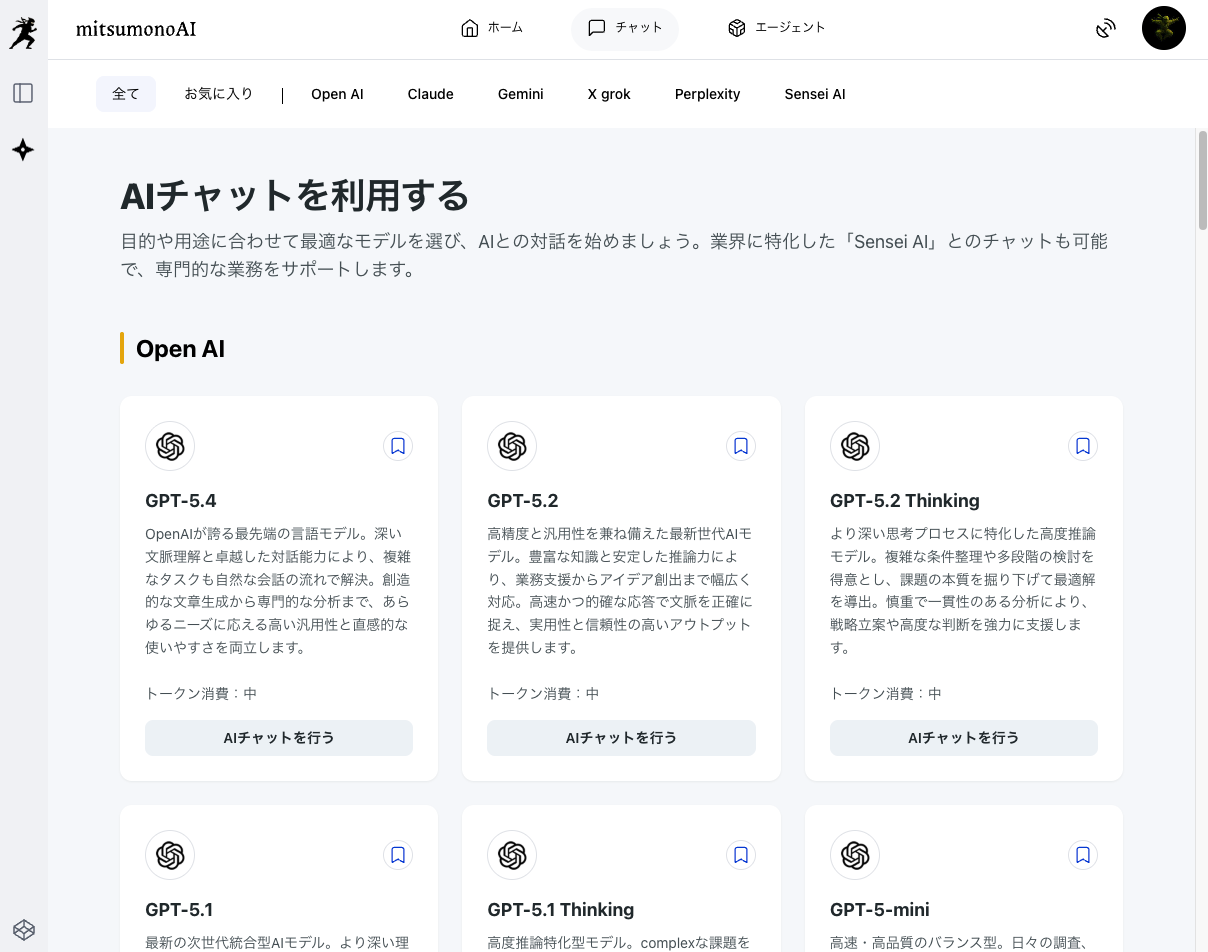Click the GPT-5.4 OpenAI logo
Screen dimensions: 1208x952
[170, 446]
